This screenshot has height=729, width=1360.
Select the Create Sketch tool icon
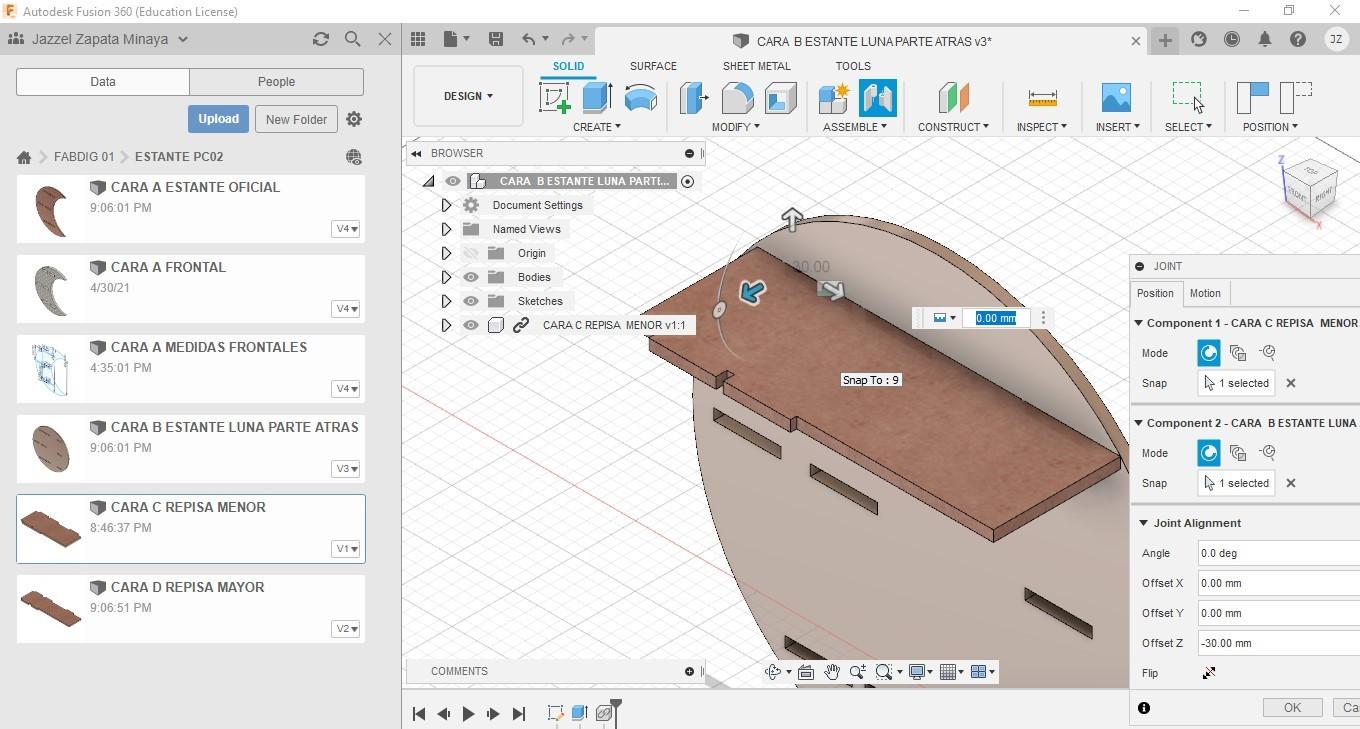click(x=554, y=98)
